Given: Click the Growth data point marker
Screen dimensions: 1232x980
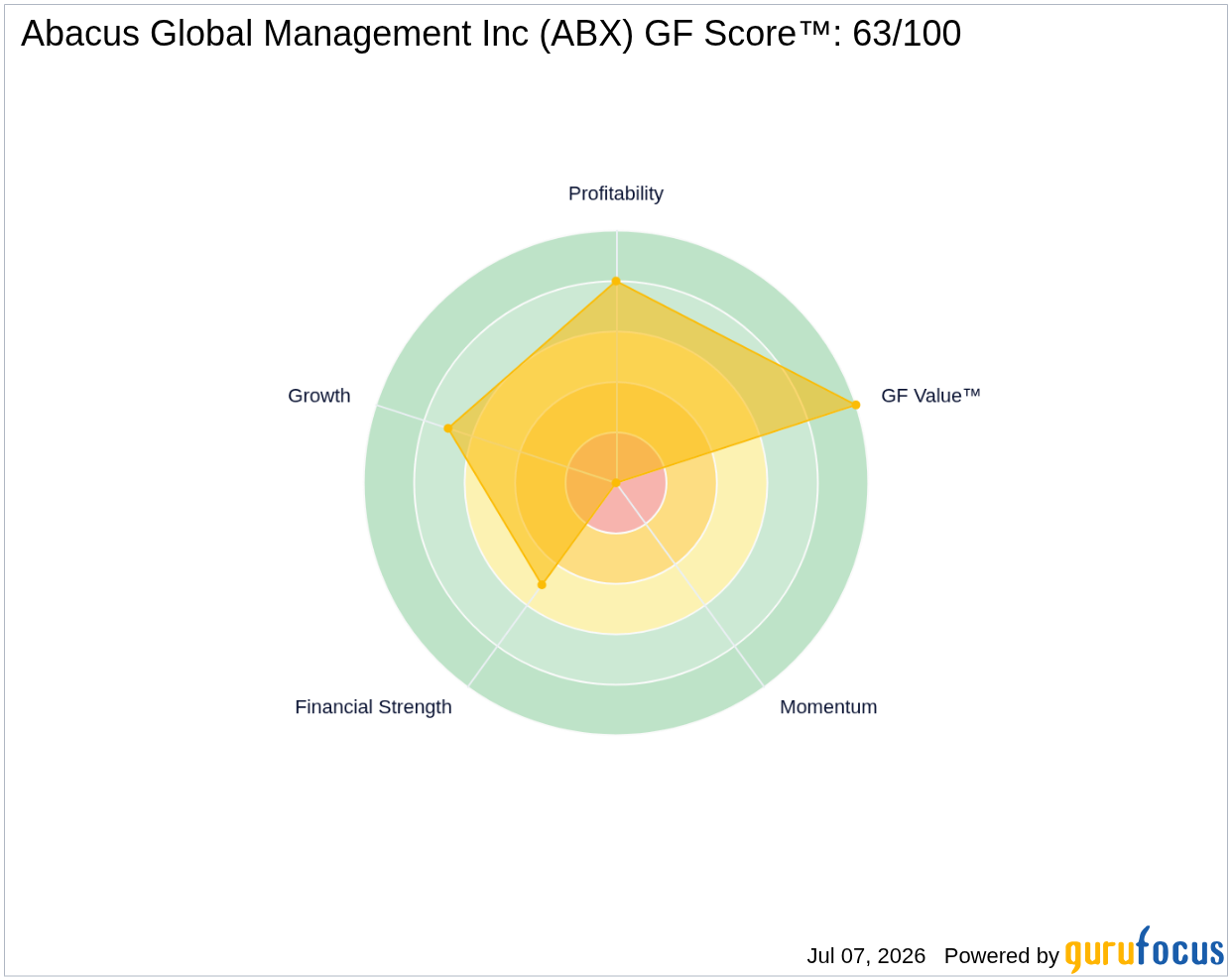Looking at the screenshot, I should point(448,429).
